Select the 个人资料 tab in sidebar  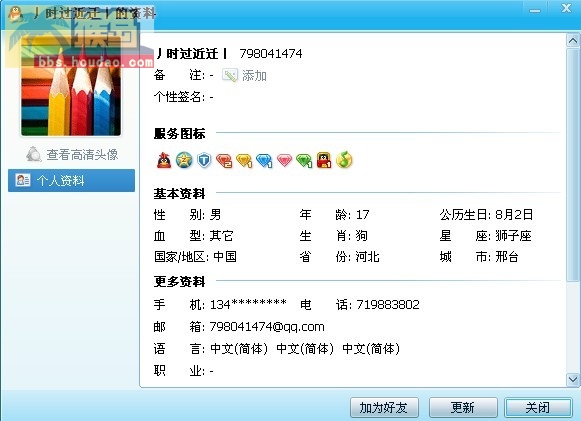click(72, 180)
